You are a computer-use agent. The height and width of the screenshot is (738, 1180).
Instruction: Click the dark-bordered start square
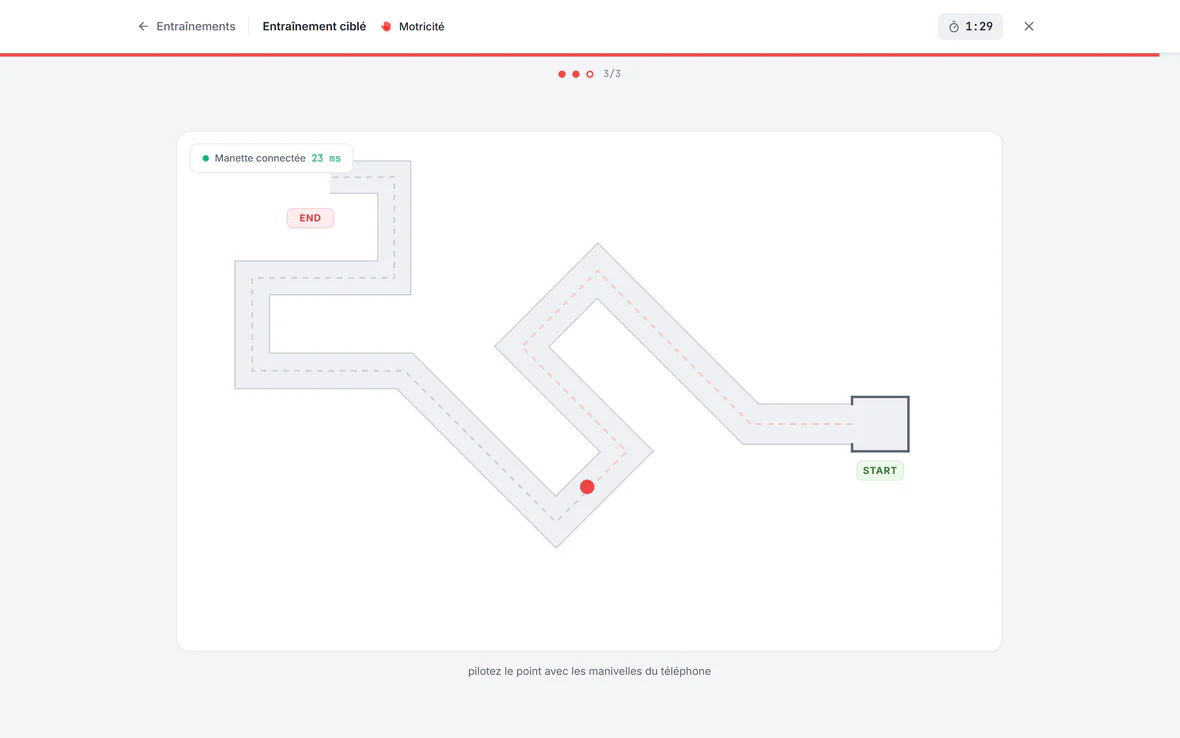pos(880,424)
